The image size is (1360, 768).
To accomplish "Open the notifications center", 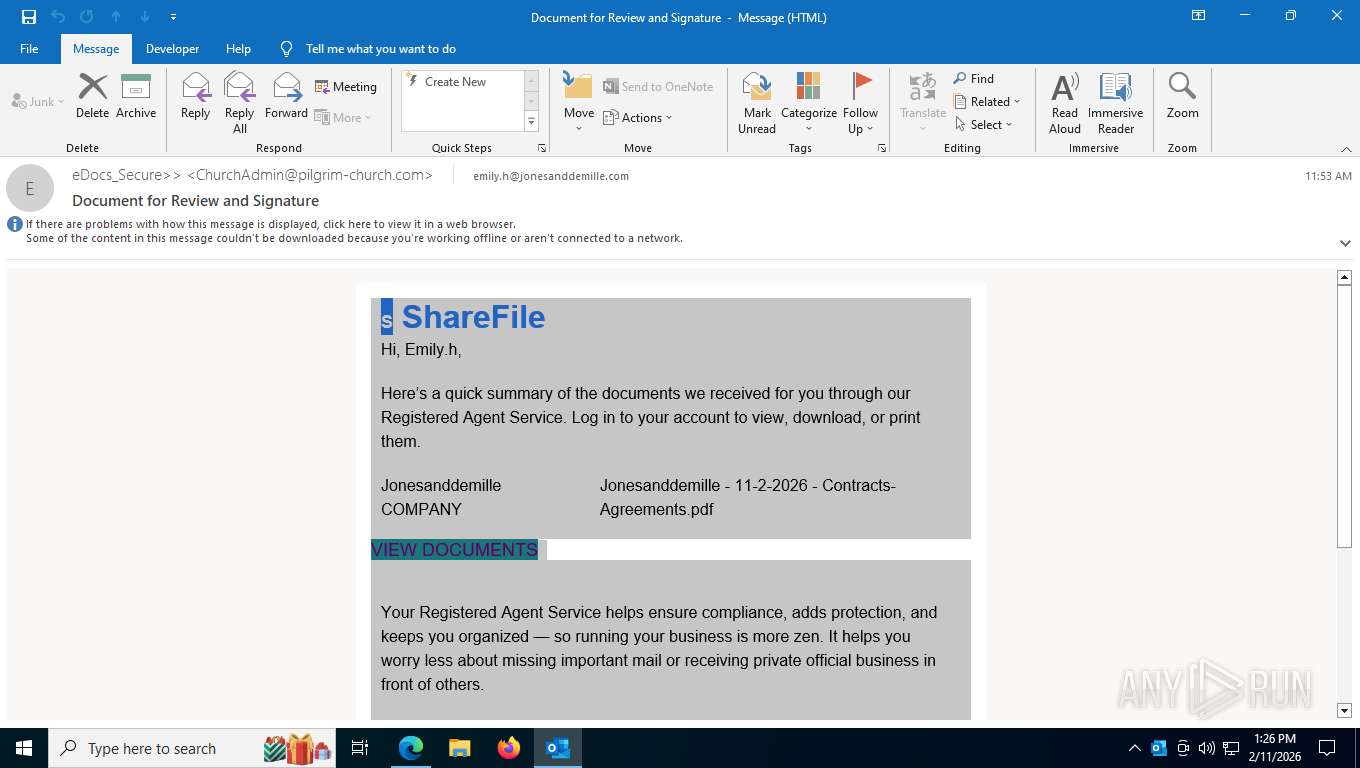I will point(1327,748).
